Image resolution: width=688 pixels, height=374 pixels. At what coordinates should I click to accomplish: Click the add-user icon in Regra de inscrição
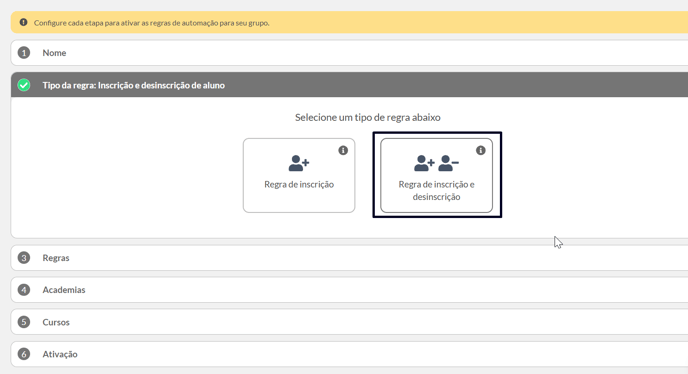(x=299, y=163)
